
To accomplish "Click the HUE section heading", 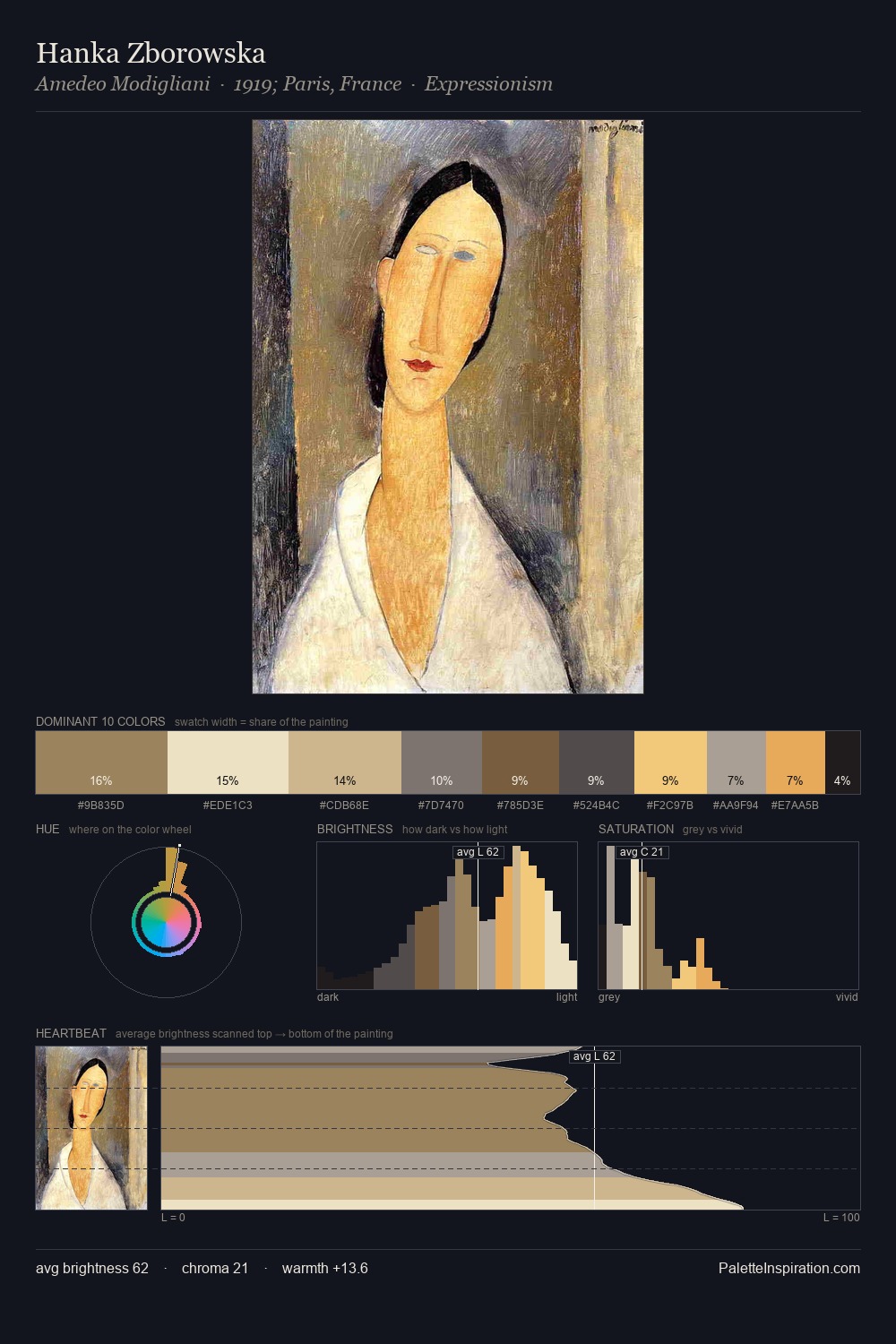I will coord(47,829).
